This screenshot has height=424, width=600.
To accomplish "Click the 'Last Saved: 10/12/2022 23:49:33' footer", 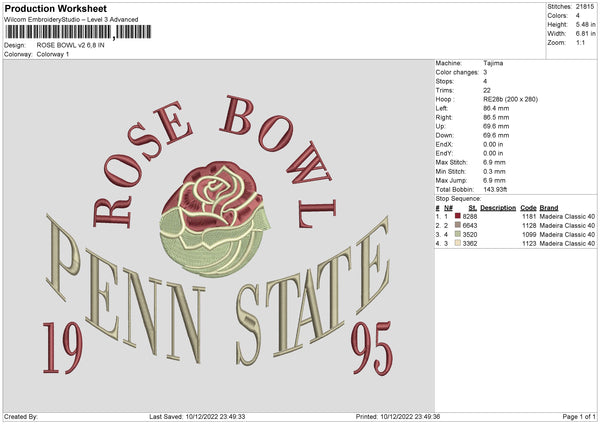I will (x=197, y=416).
